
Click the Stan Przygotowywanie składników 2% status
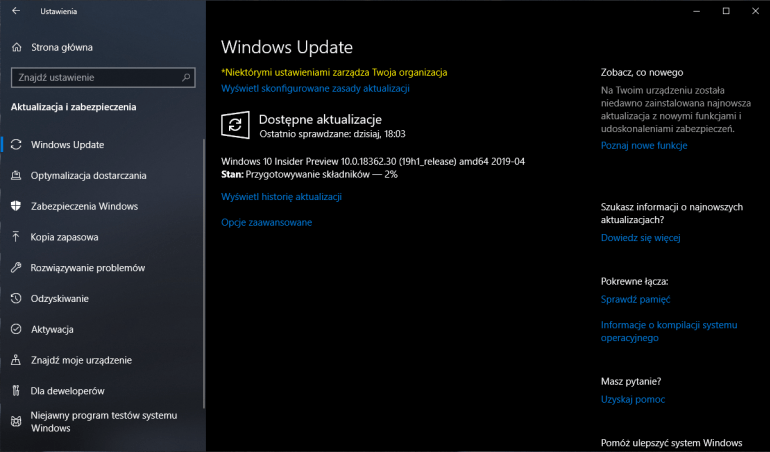click(309, 174)
